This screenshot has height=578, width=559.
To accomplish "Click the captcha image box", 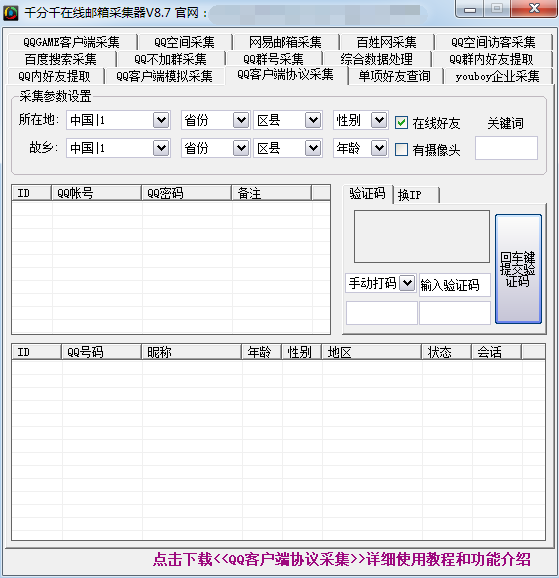I will coord(422,237).
